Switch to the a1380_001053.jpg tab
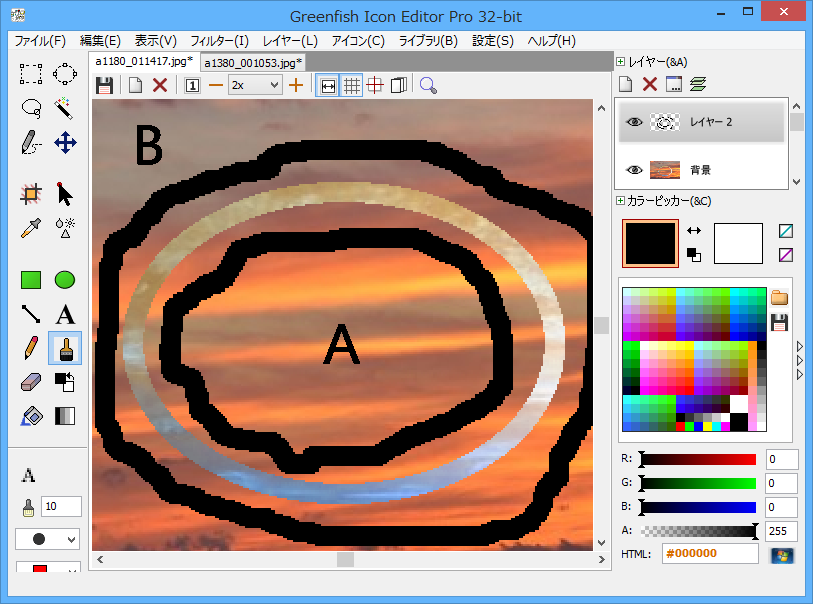The width and height of the screenshot is (813, 604). 254,62
